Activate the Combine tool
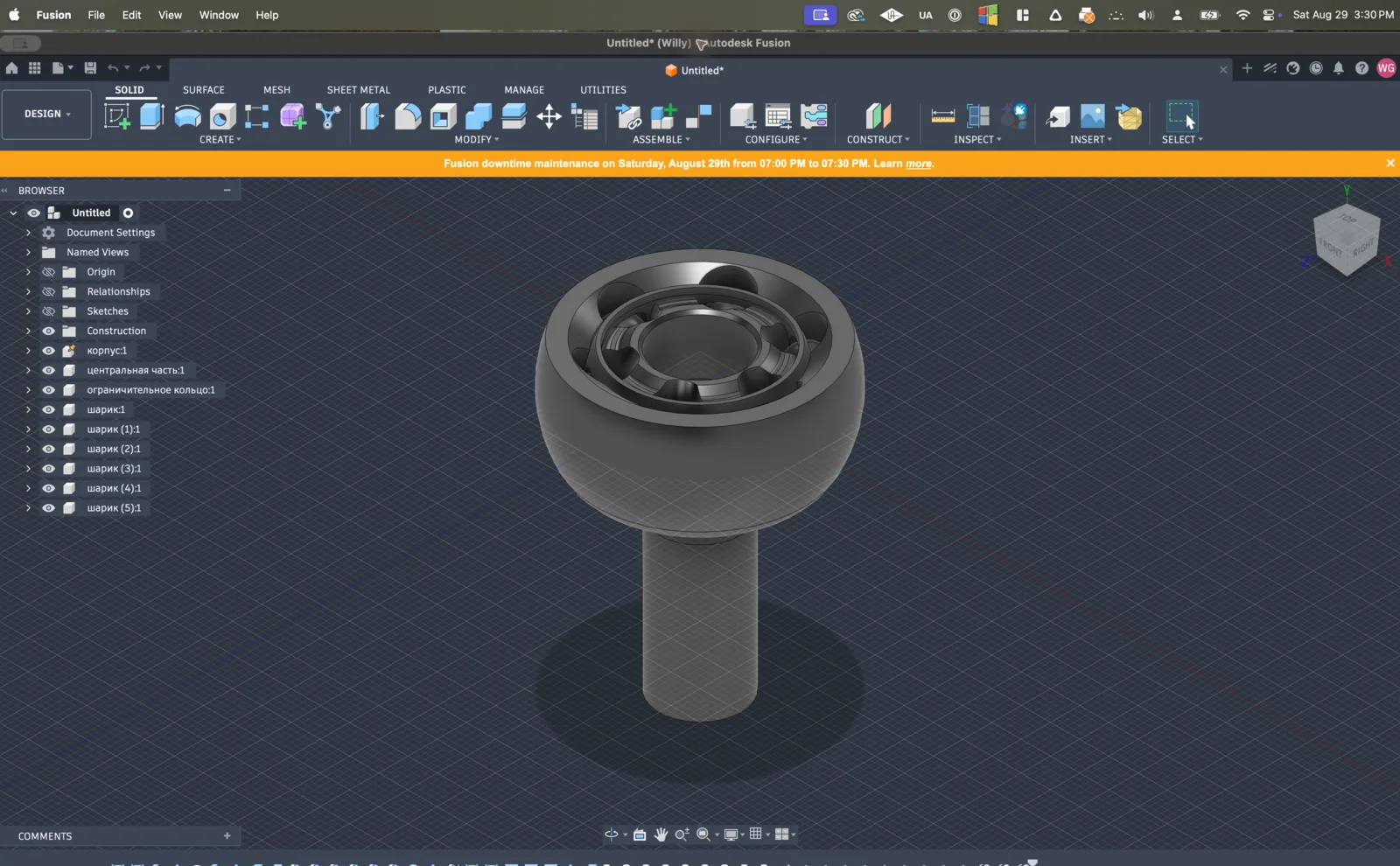Viewport: 1400px width, 866px height. [479, 116]
